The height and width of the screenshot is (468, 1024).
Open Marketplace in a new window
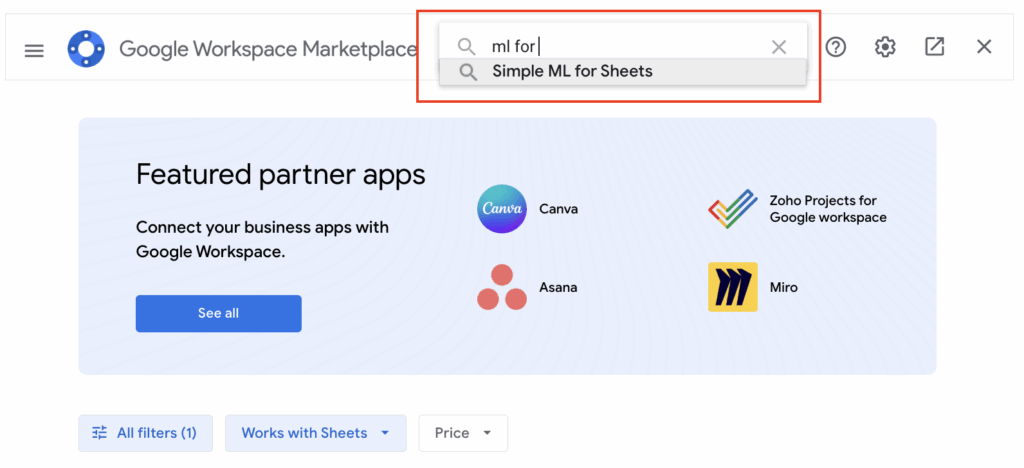coord(934,47)
